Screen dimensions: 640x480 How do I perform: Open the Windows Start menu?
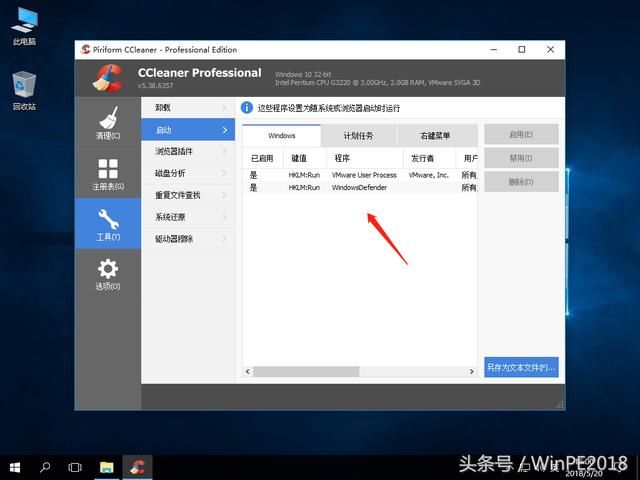click(15, 467)
